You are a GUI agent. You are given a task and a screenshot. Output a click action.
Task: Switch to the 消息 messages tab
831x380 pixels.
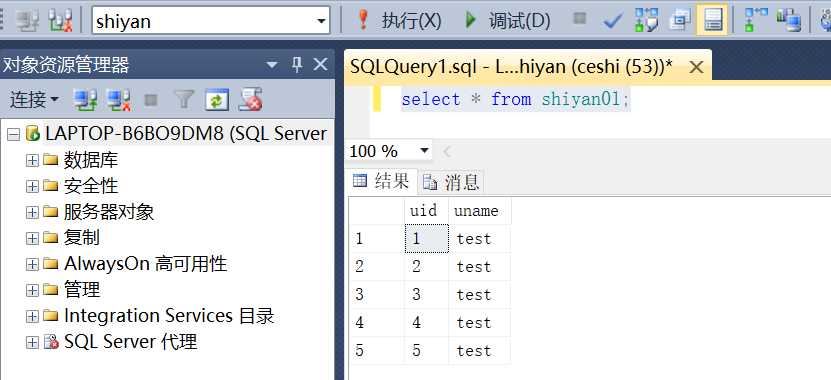pyautogui.click(x=453, y=182)
